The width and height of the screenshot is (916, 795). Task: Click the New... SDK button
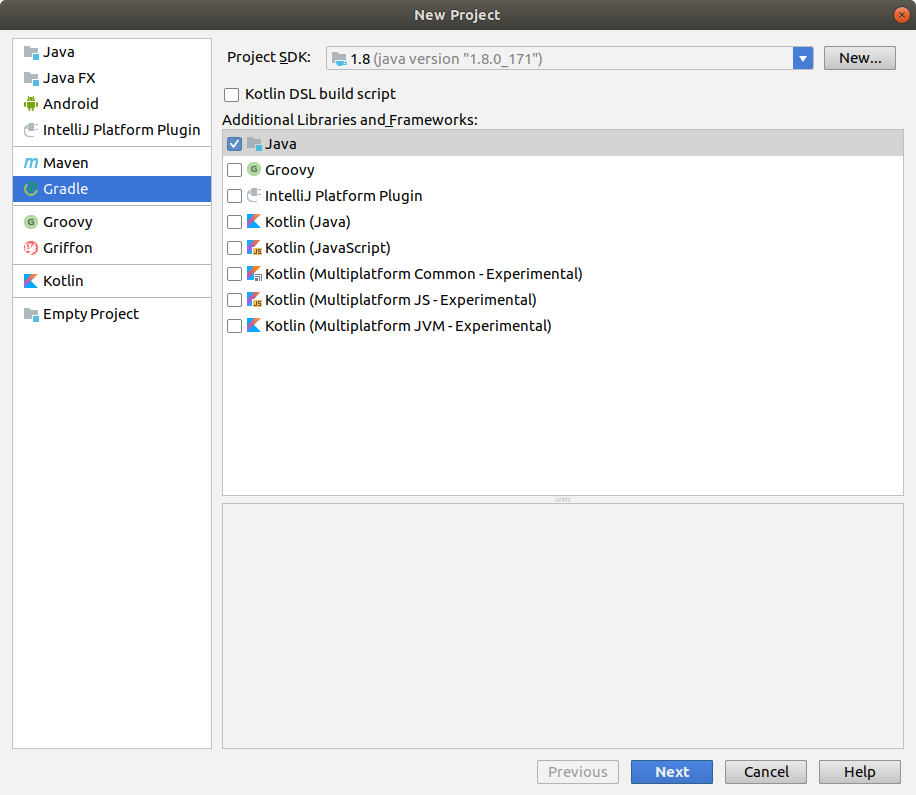[x=859, y=58]
